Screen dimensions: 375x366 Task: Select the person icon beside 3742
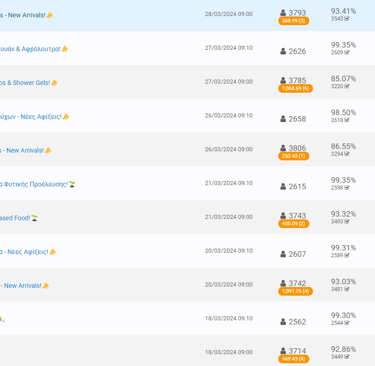coord(283,283)
